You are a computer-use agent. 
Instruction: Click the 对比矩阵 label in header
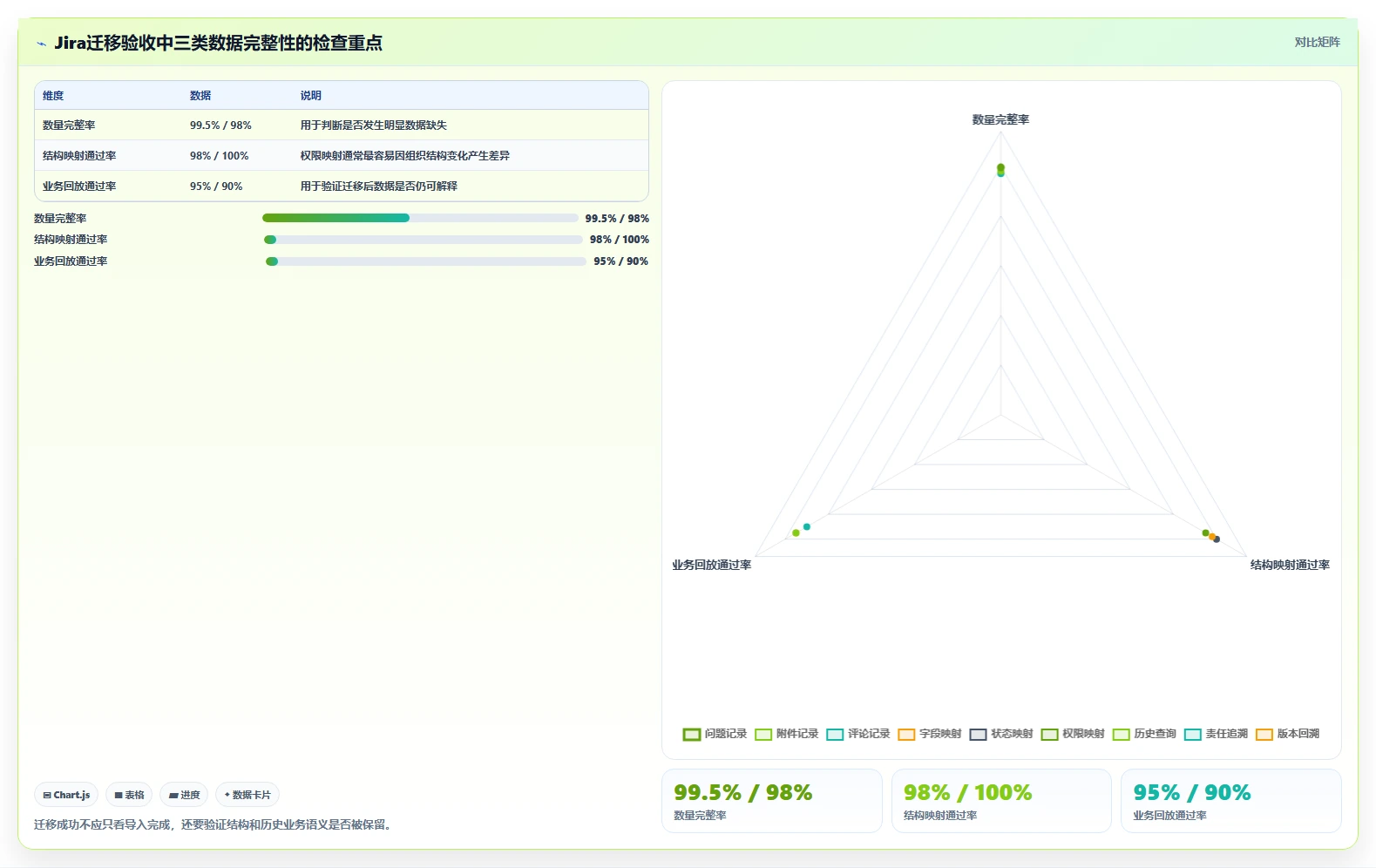[1317, 42]
